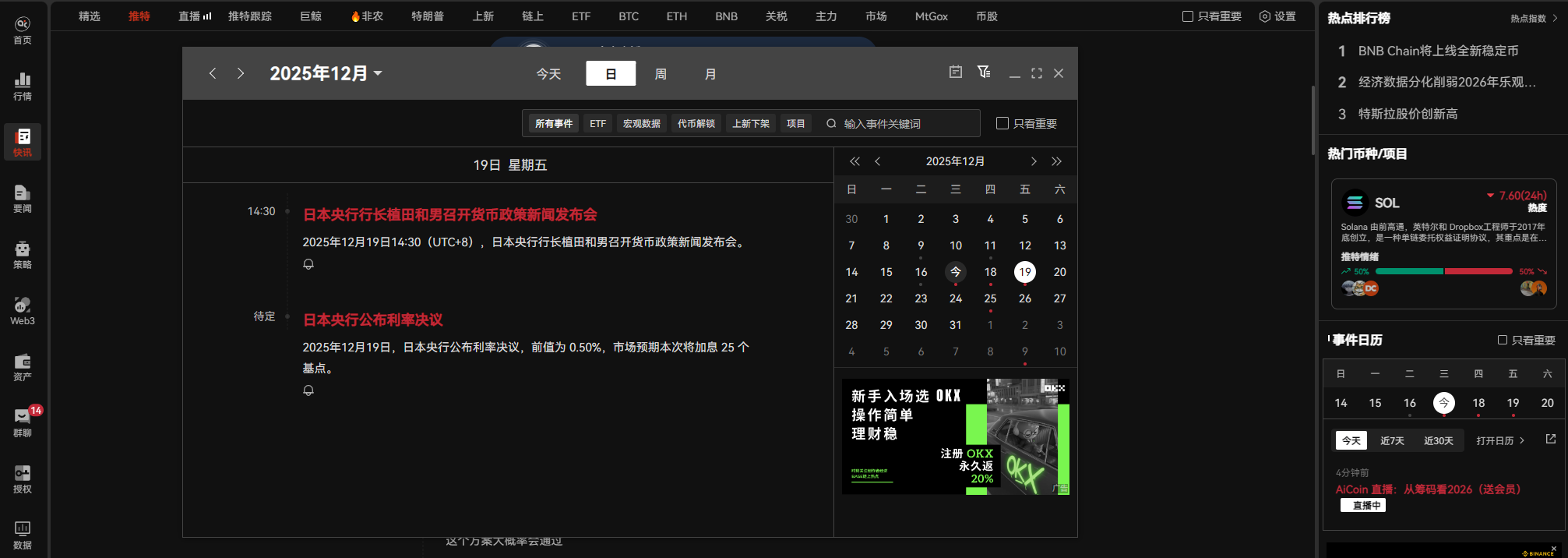Open the 数据 data sidebar icon
This screenshot has width=1568, height=558.
[23, 535]
